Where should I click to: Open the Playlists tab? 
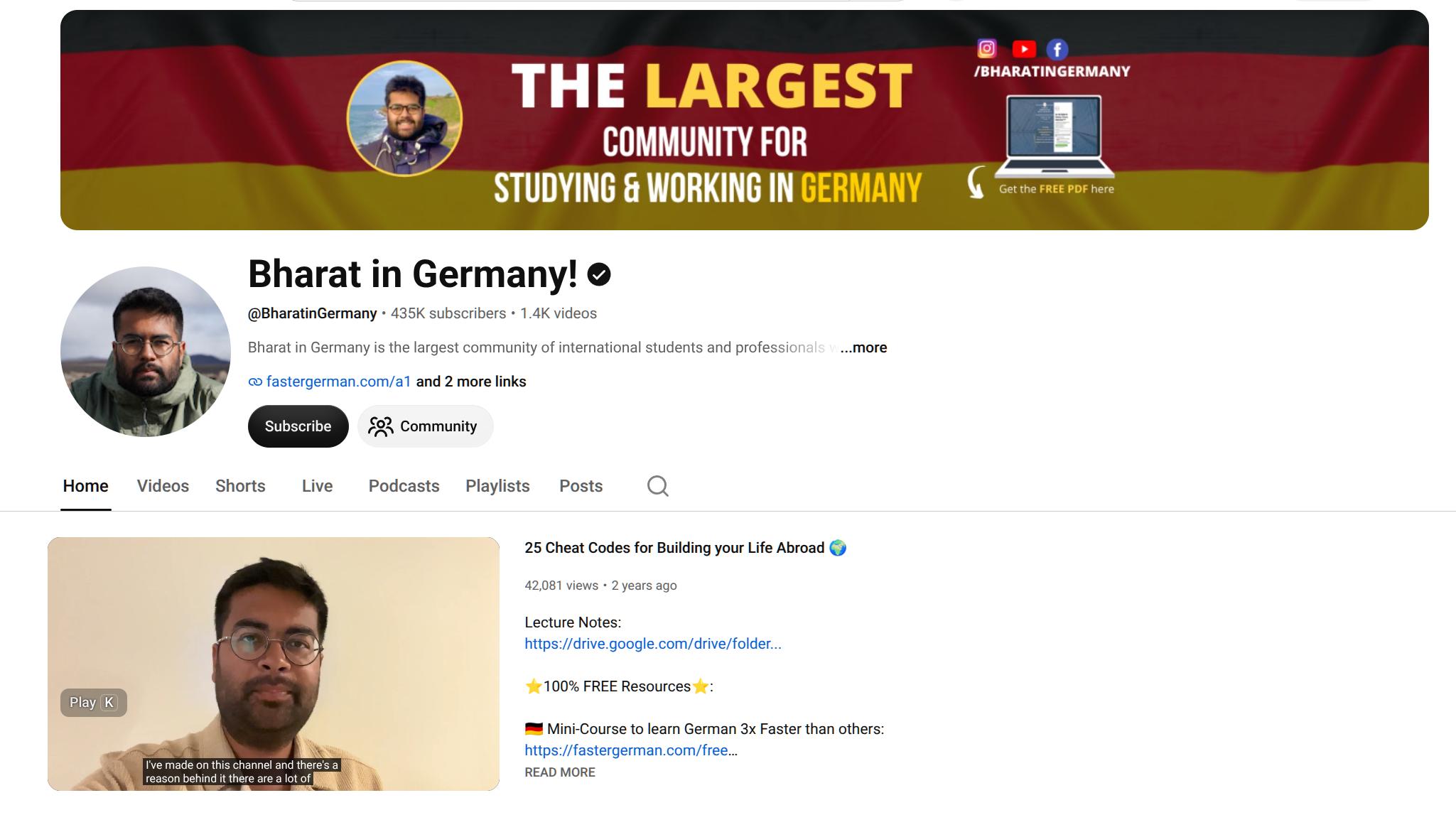(497, 486)
